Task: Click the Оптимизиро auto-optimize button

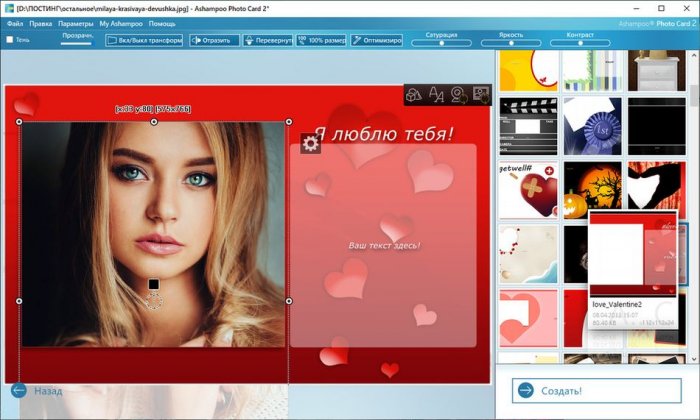Action: pos(377,40)
